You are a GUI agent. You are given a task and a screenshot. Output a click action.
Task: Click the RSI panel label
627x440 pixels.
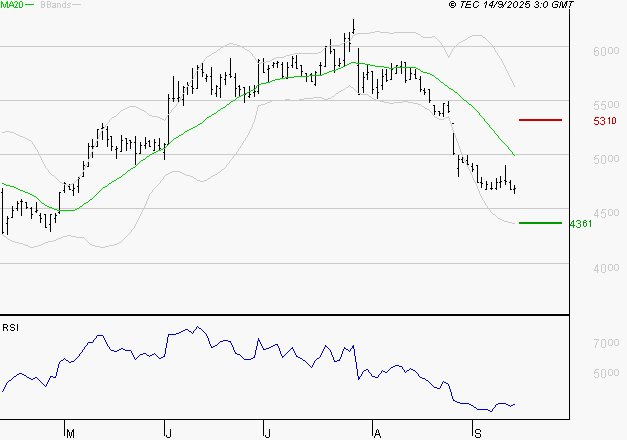pyautogui.click(x=11, y=327)
